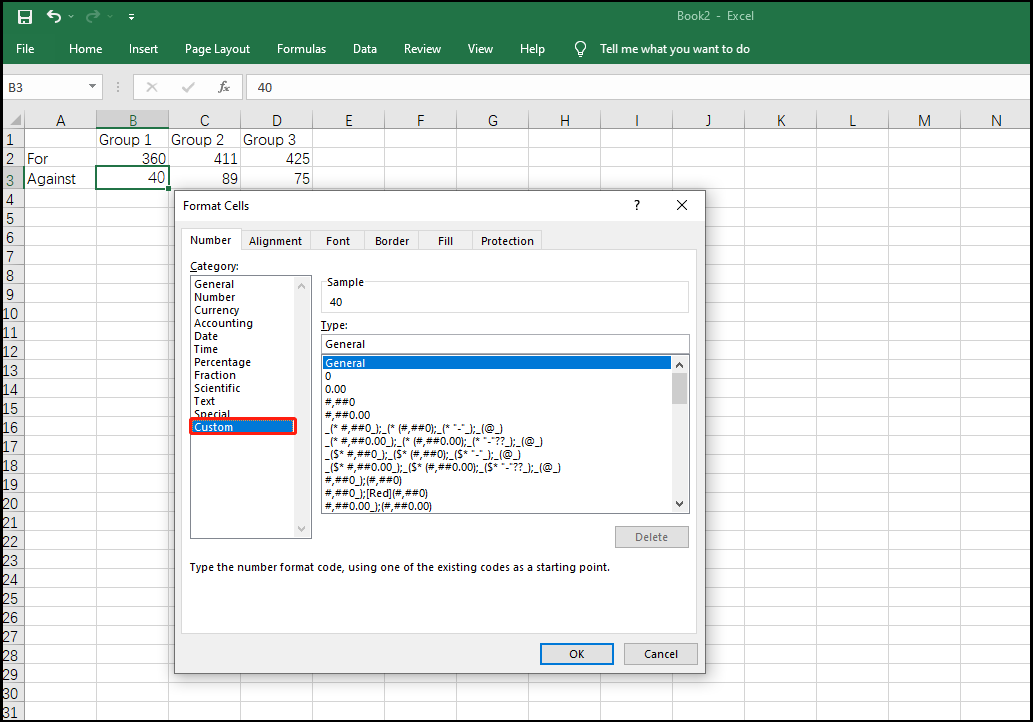The height and width of the screenshot is (722, 1033).
Task: Click the Type list scrollbar thumb
Action: [x=679, y=388]
